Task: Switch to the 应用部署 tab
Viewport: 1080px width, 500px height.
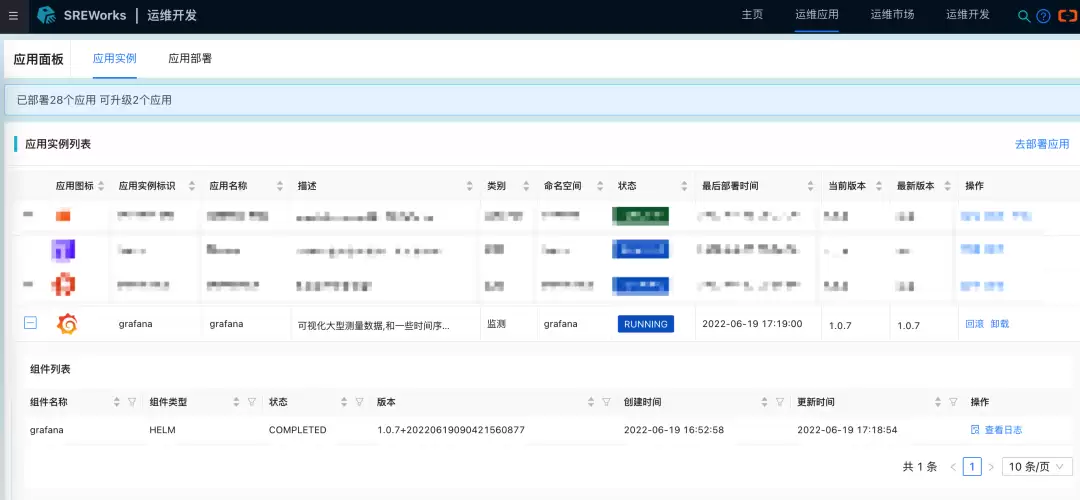Action: click(x=190, y=59)
